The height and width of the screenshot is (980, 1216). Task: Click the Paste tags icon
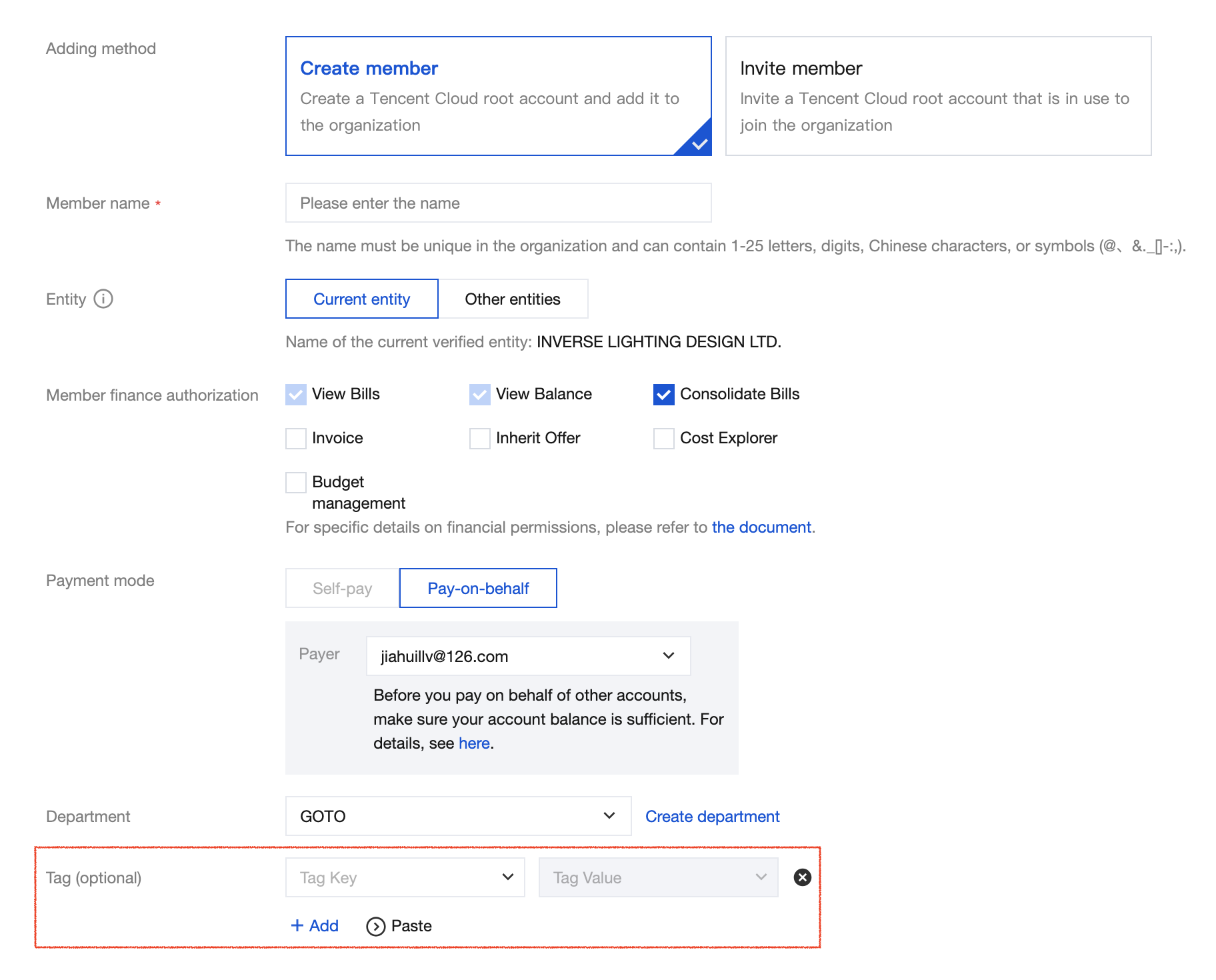[376, 926]
